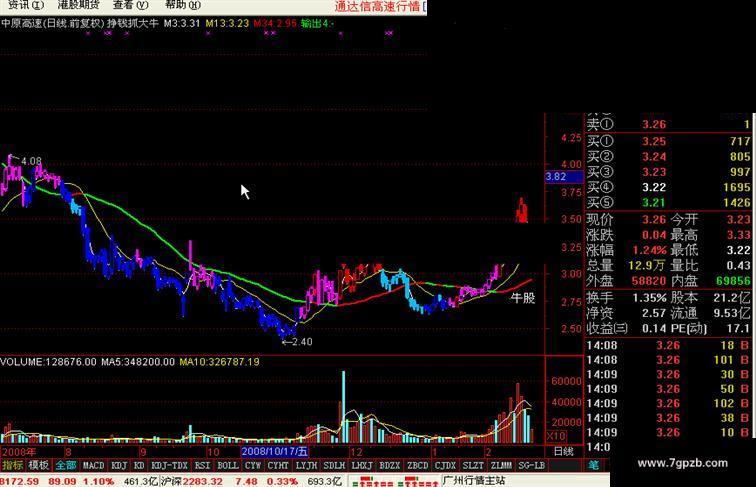Switch indicator to ZBCD
This screenshot has width=756, height=487.
(417, 465)
